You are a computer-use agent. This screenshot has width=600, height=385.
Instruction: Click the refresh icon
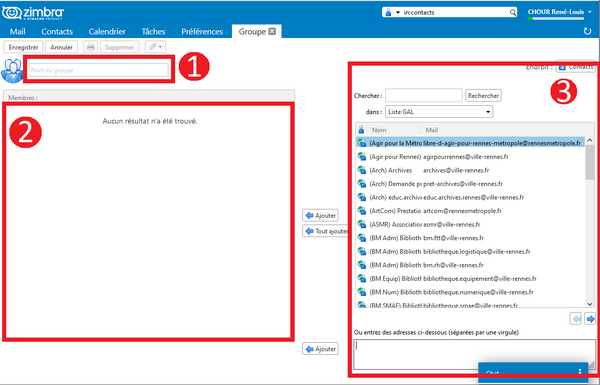pyautogui.click(x=587, y=31)
